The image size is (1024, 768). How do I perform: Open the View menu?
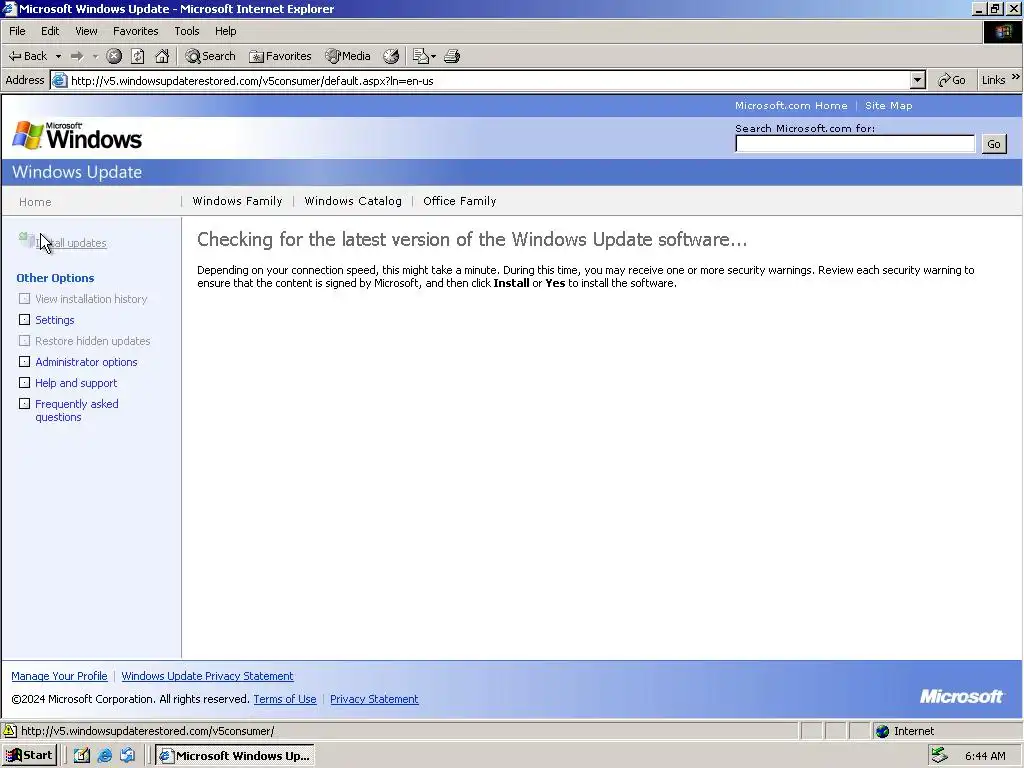[x=86, y=31]
